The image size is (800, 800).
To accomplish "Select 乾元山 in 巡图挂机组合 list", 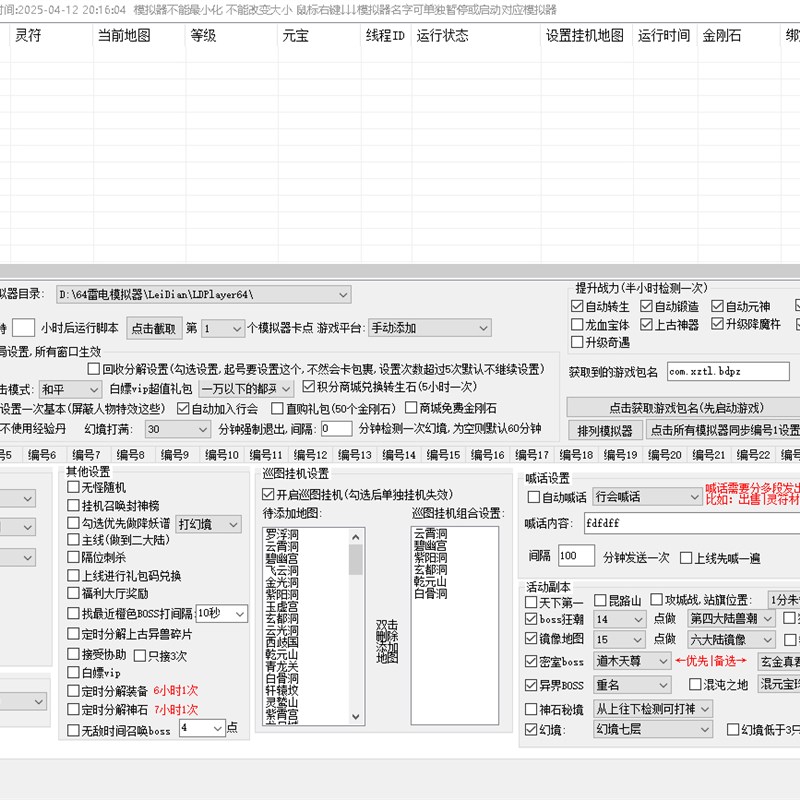I will coord(431,582).
